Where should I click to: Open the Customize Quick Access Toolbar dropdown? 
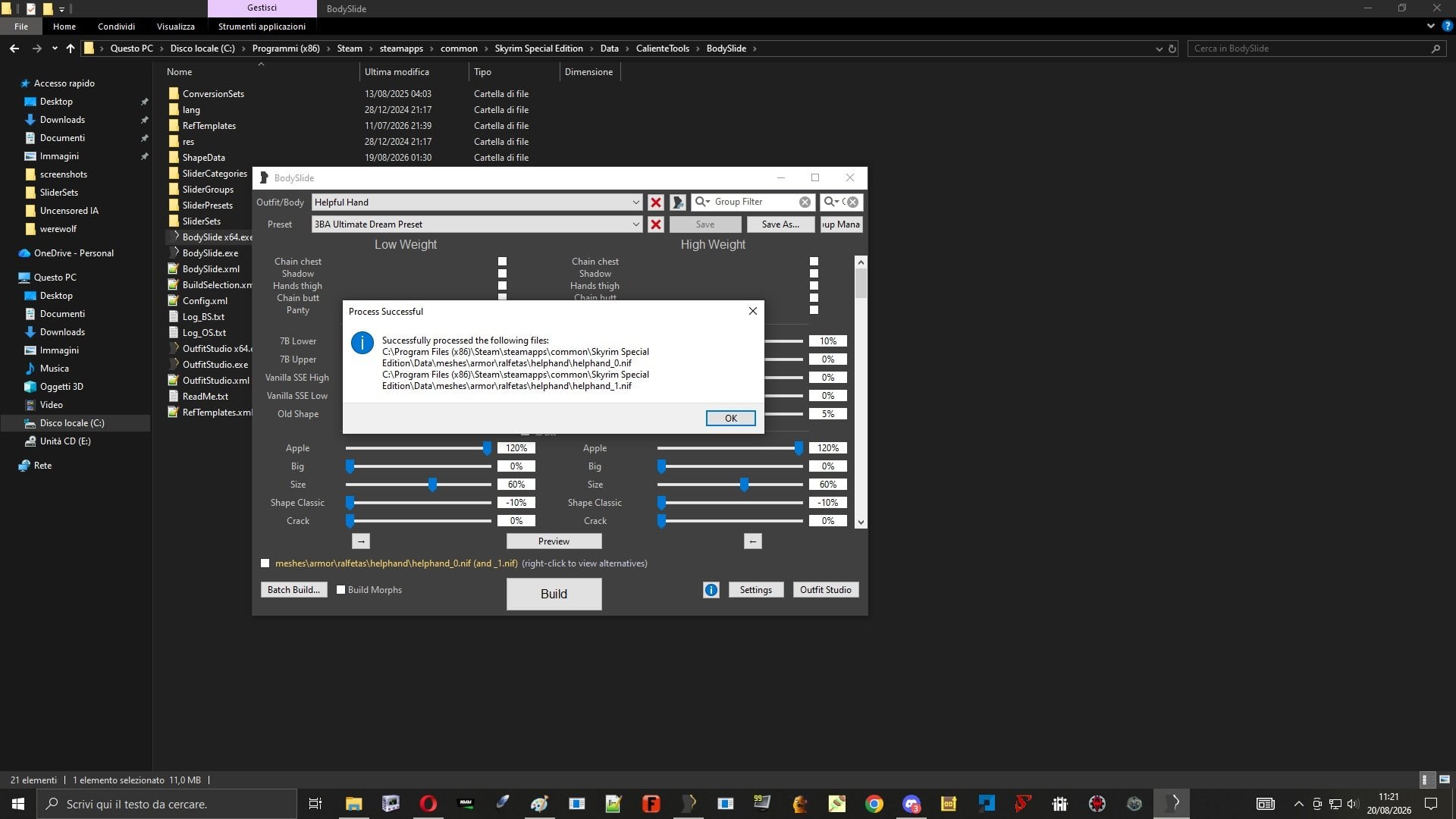(61, 9)
